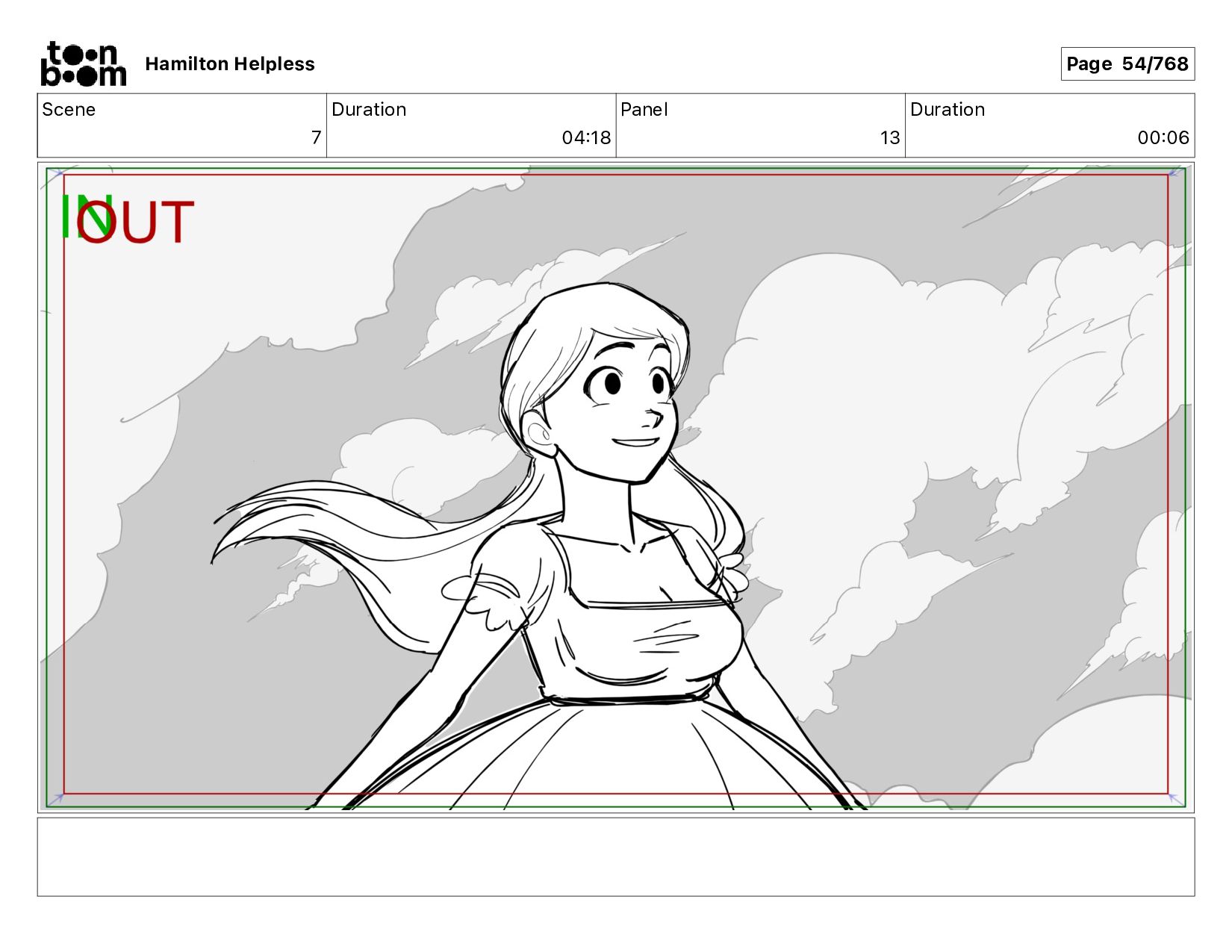Select the 'Hamilton Helpless' project title
The height and width of the screenshot is (952, 1232).
(230, 64)
